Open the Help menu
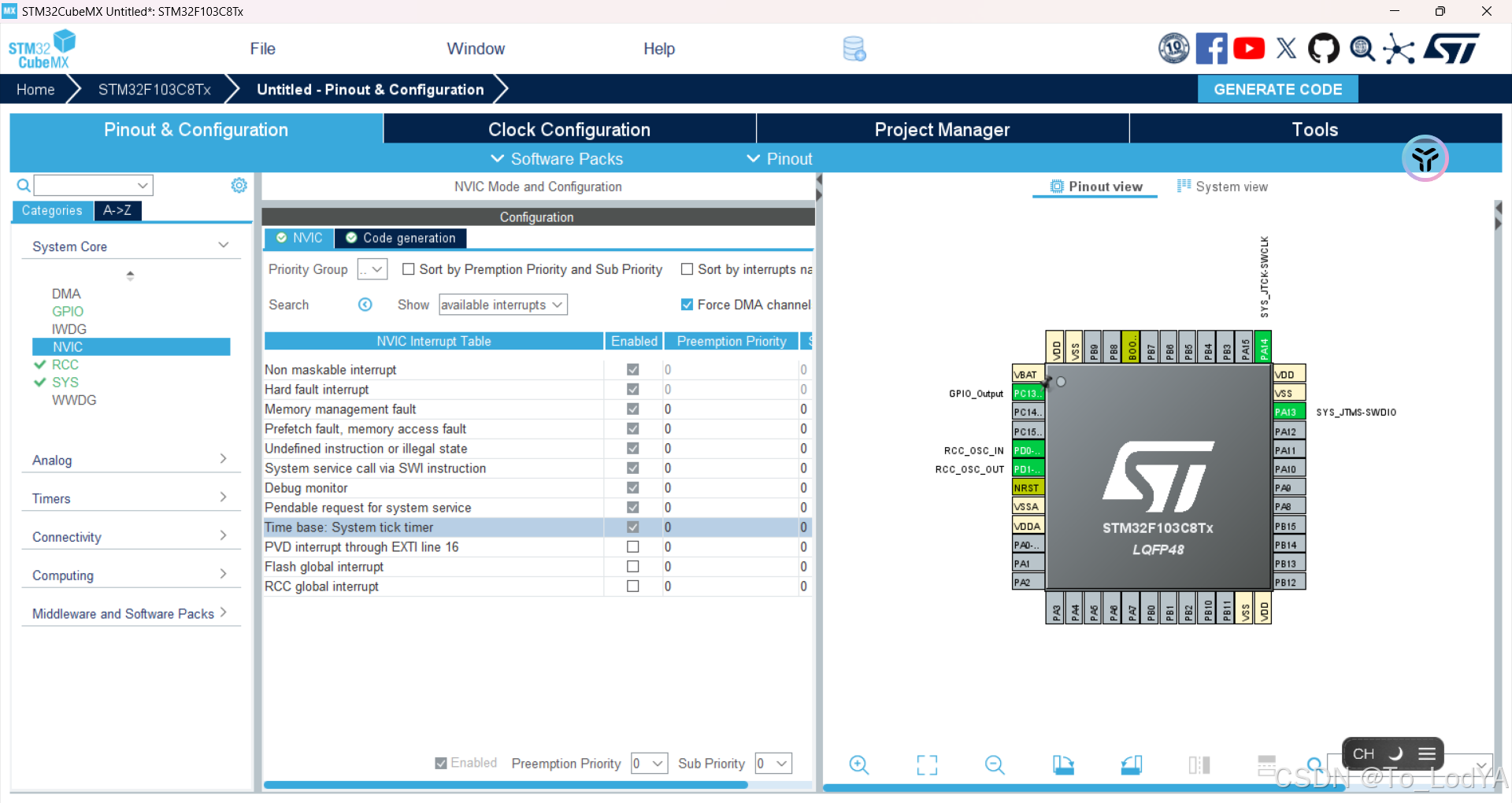The height and width of the screenshot is (803, 1512). [x=659, y=49]
